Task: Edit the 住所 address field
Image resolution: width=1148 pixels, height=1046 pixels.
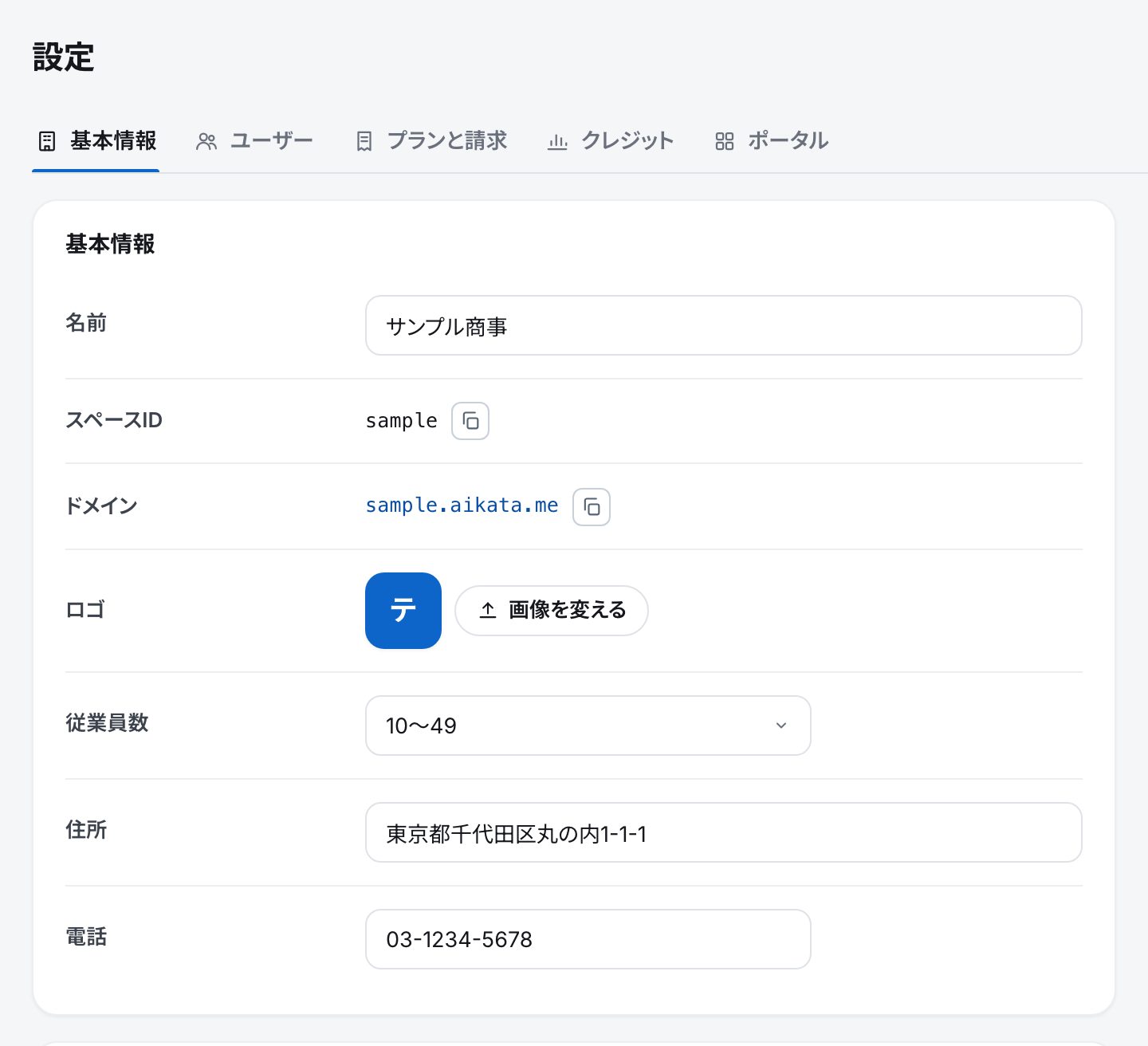Action: (x=724, y=832)
